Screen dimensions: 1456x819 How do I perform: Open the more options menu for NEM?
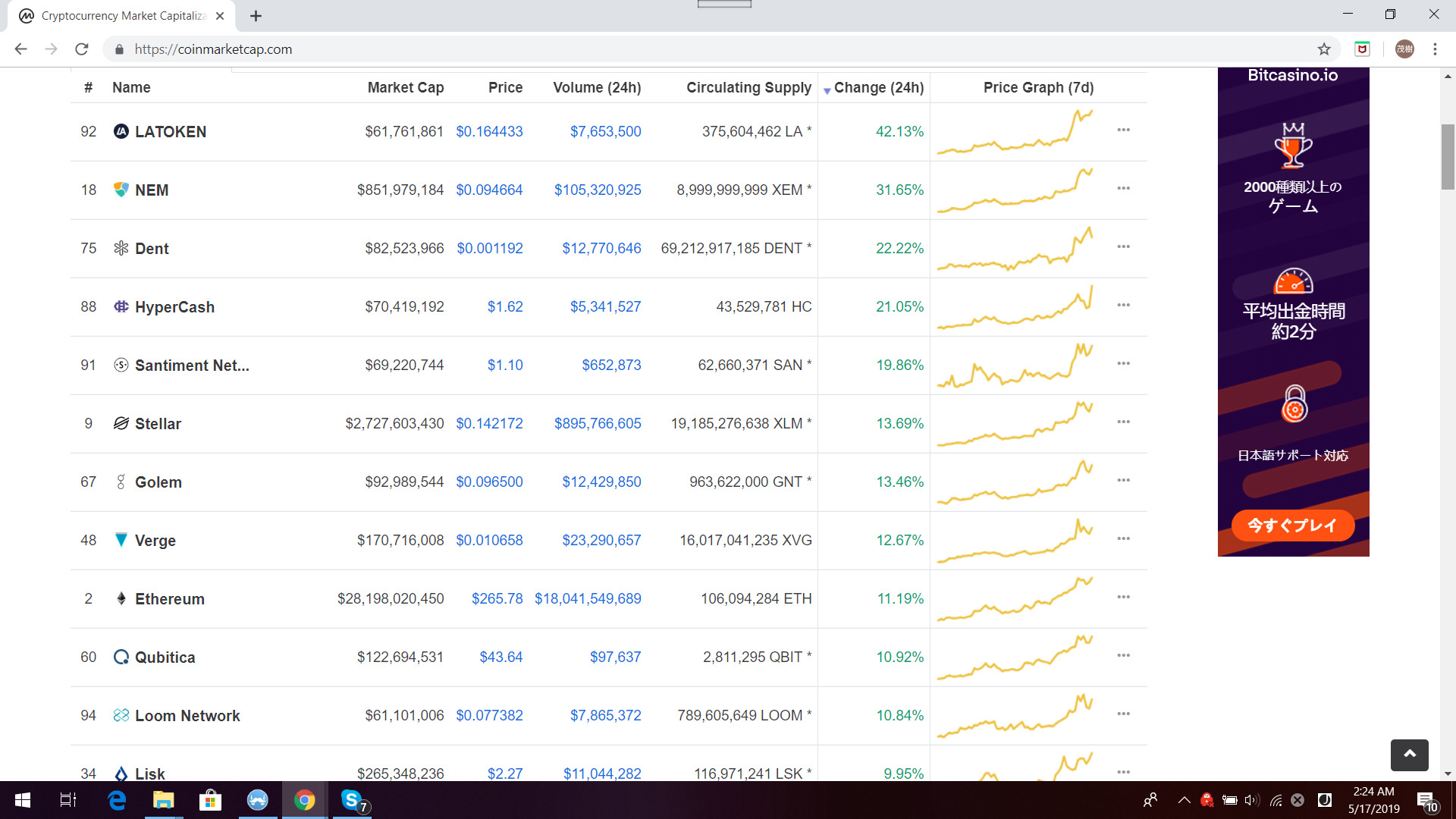pyautogui.click(x=1123, y=189)
